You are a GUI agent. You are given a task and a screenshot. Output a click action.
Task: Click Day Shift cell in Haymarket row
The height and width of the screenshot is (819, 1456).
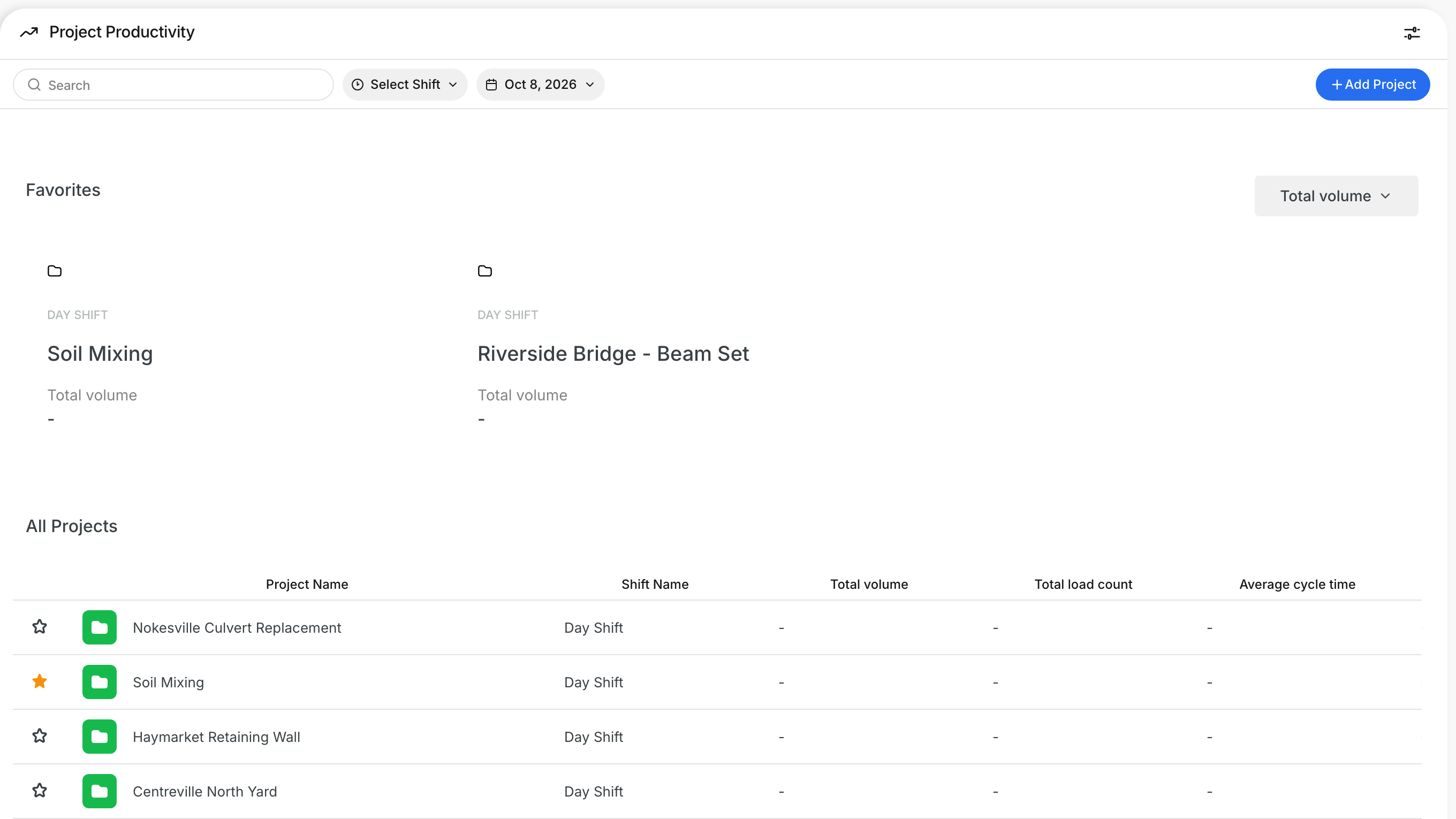[x=594, y=737]
